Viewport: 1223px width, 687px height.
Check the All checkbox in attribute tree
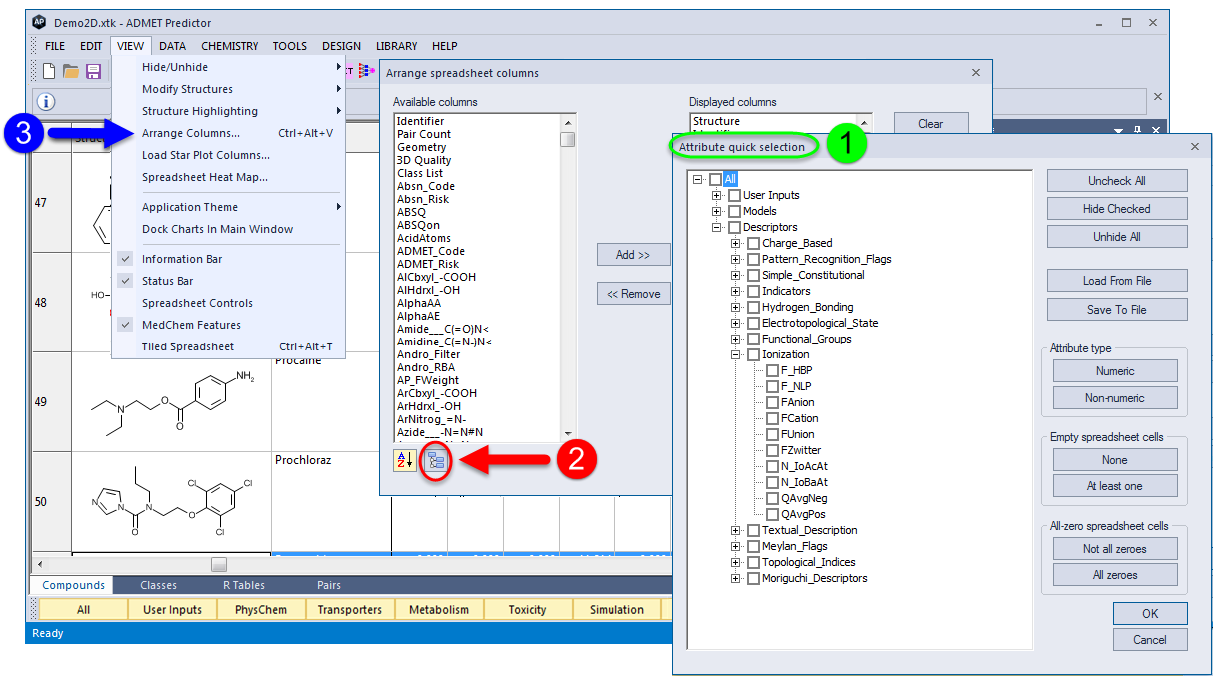(x=715, y=179)
